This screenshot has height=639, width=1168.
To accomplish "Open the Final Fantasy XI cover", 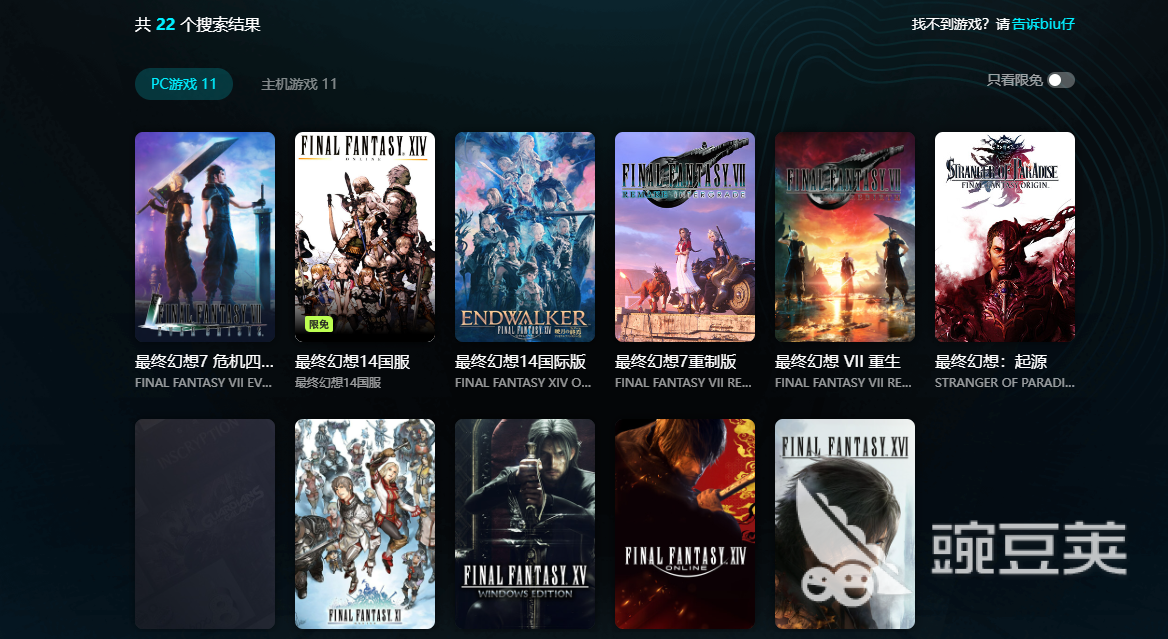I will tap(365, 524).
